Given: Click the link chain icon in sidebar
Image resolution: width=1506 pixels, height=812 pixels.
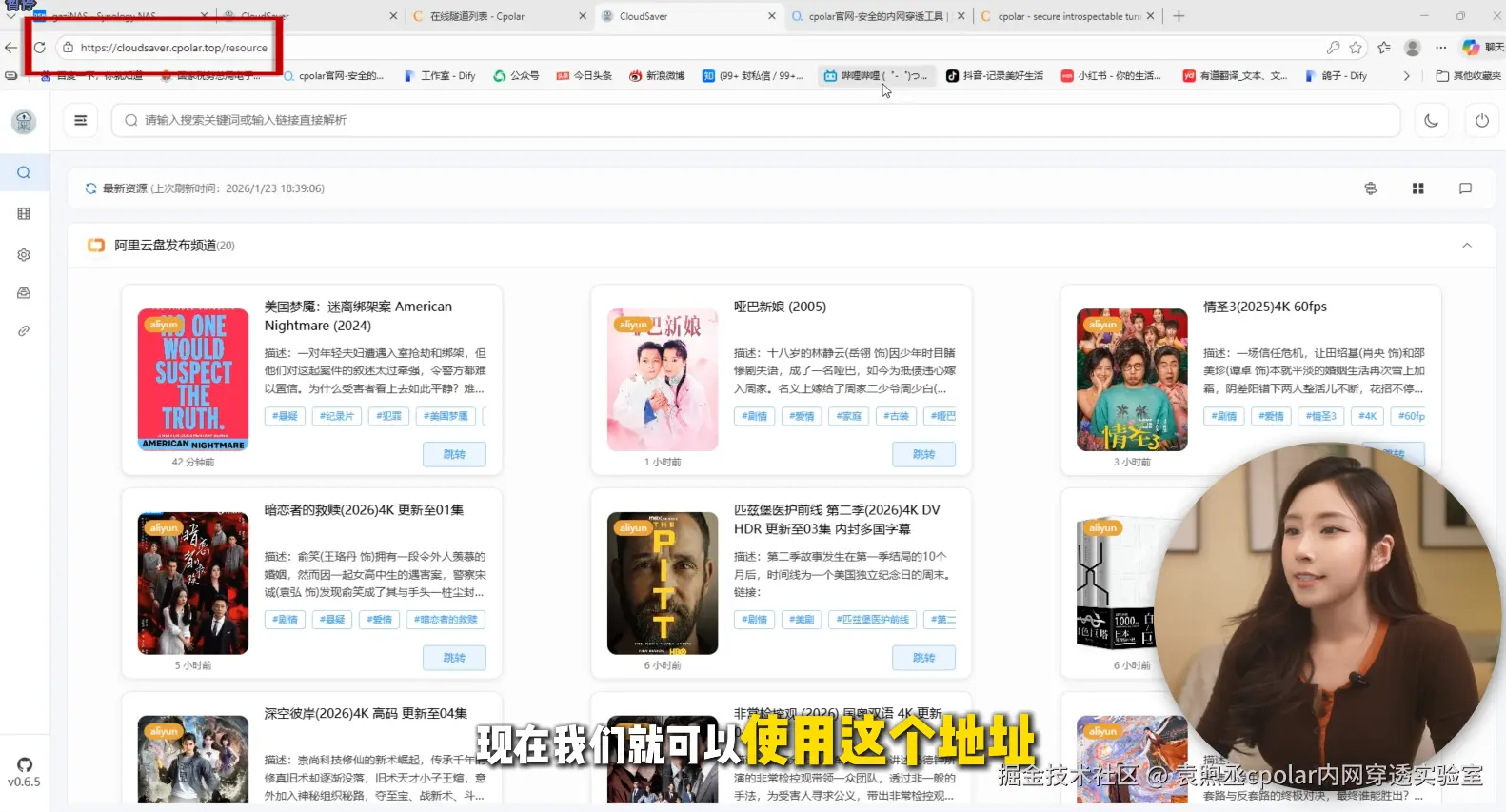Looking at the screenshot, I should pos(24,331).
